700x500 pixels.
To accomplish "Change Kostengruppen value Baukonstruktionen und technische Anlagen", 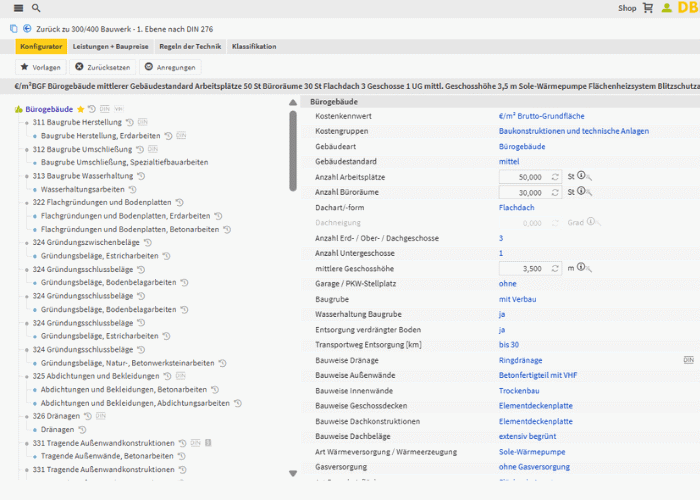I will pos(574,131).
